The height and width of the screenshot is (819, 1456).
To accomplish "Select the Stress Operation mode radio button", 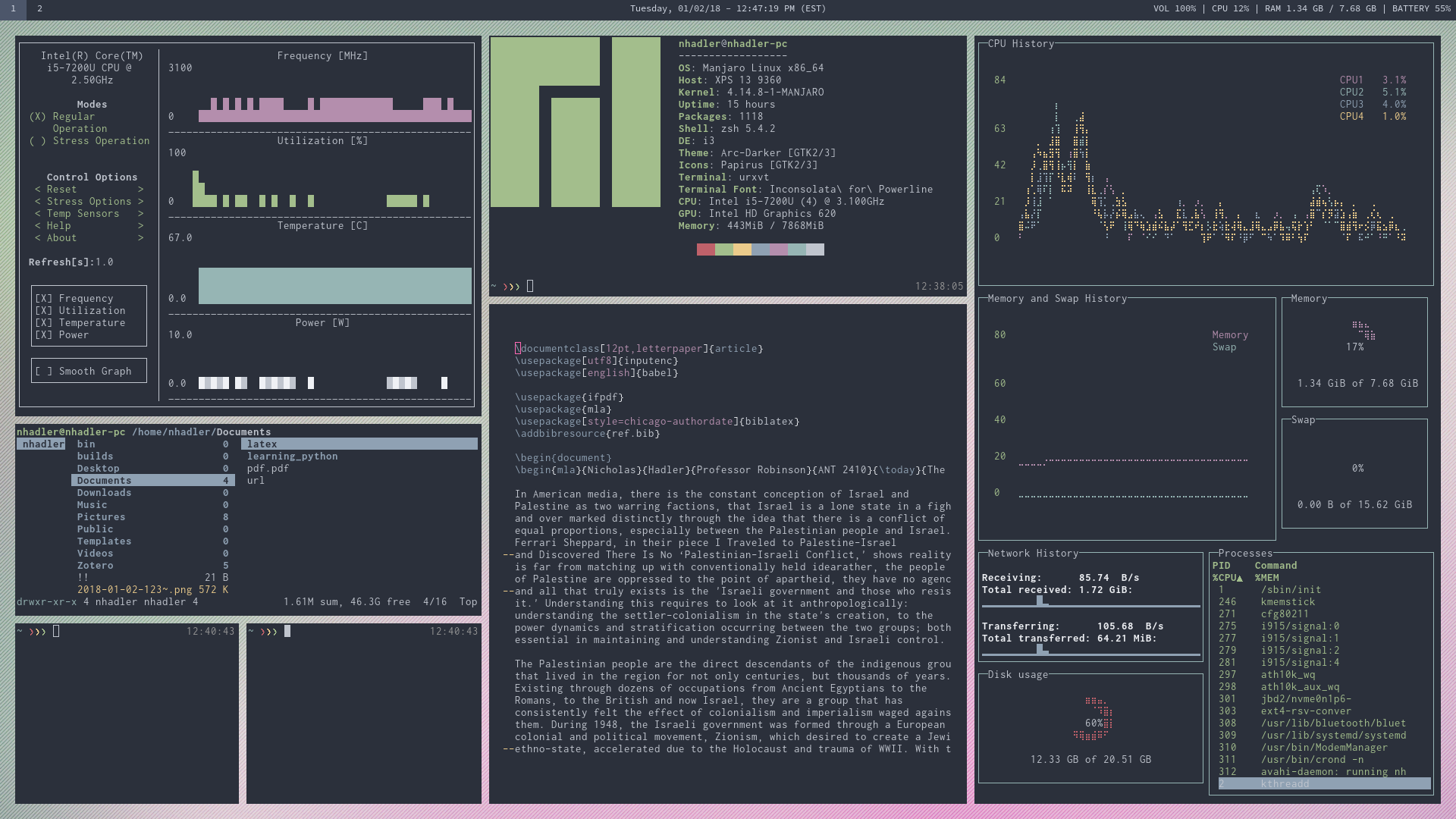I will 38,141.
